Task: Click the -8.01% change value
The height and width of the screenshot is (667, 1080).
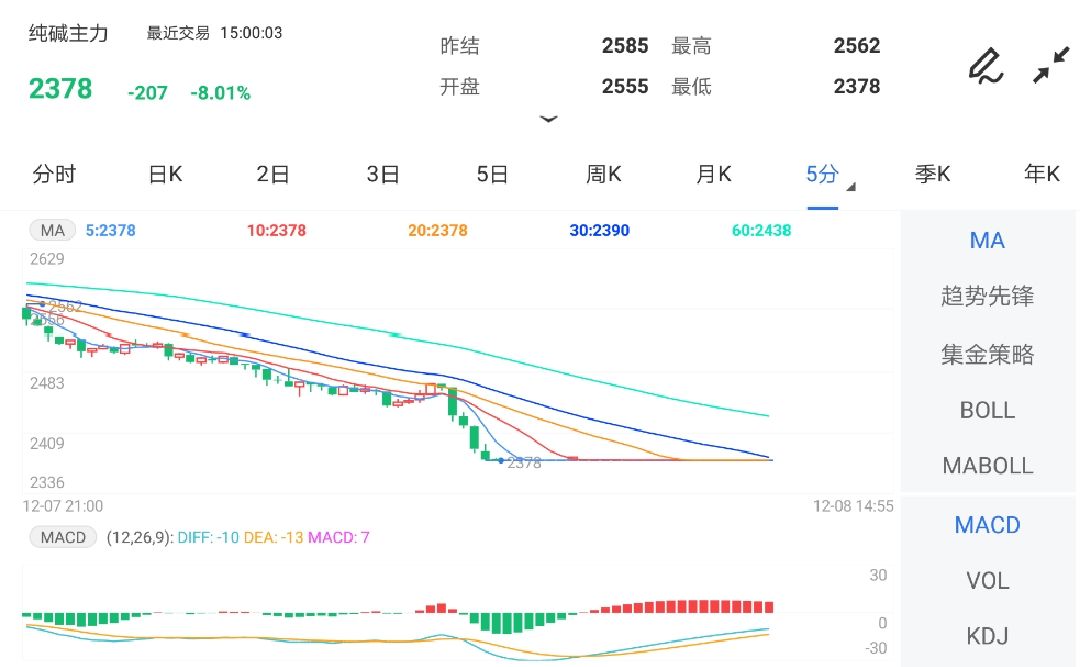Action: click(x=220, y=93)
